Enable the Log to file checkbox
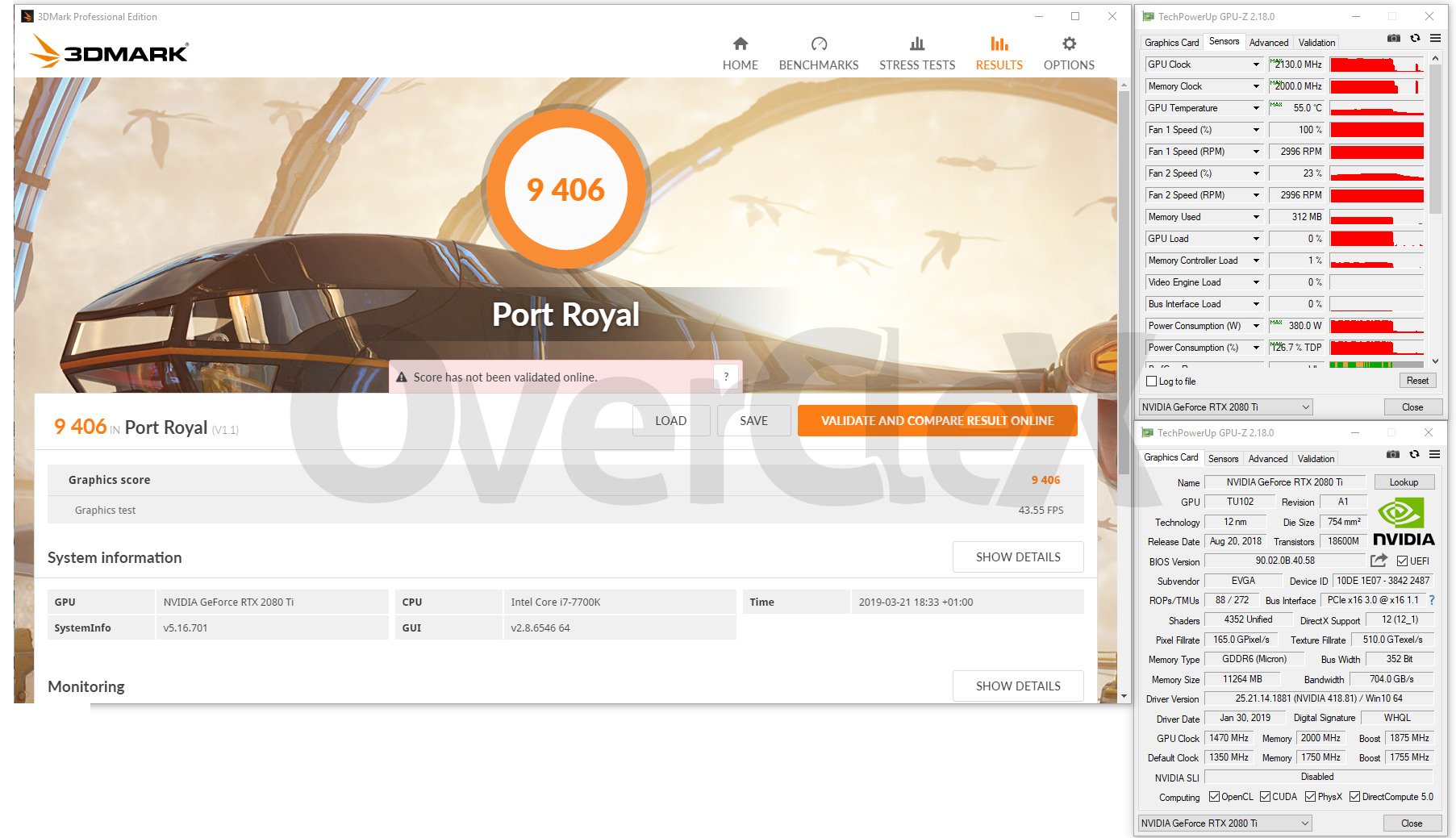Viewport: 1456px width, 838px height. (x=1152, y=381)
